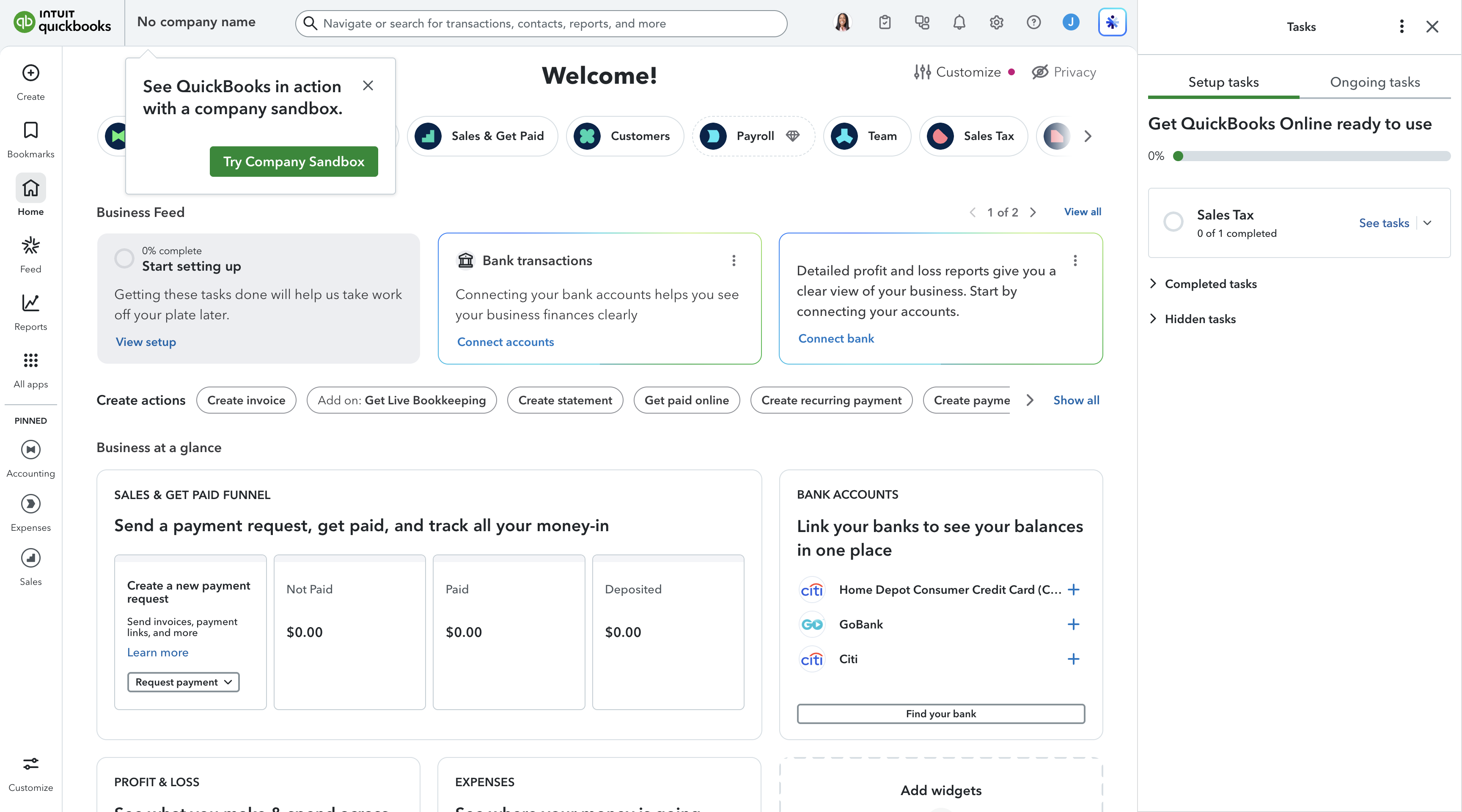
Task: Show previous Business Feed page
Action: click(973, 212)
